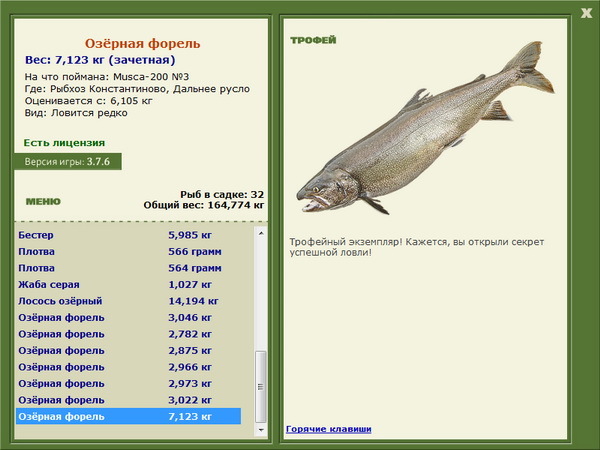Viewport: 600px width, 450px height.
Task: Click the ТРОФЕЙ heading
Action: (x=313, y=40)
